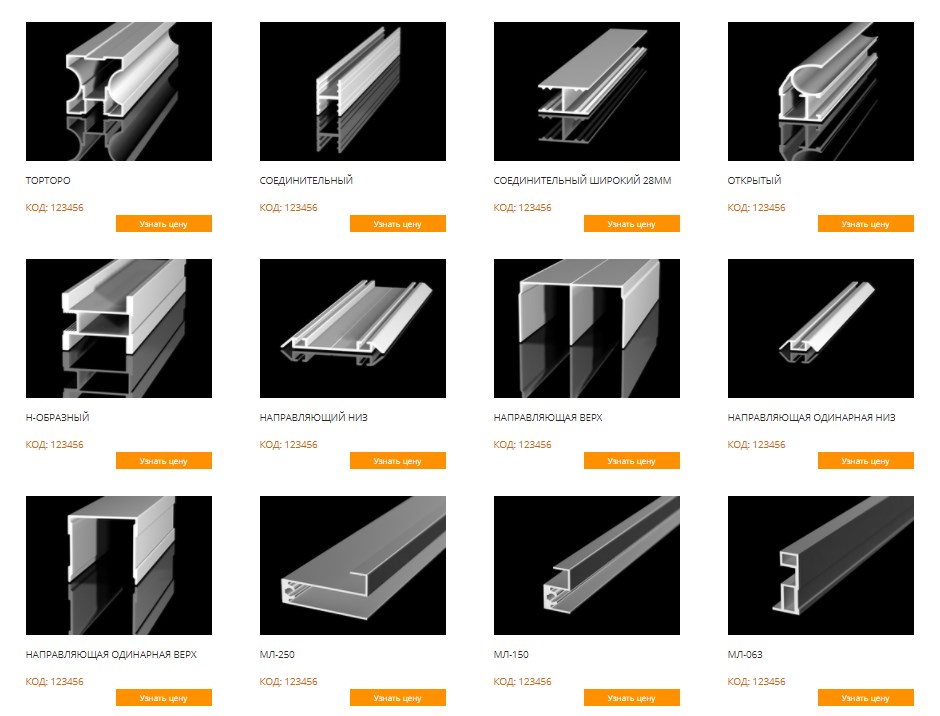Follow the НАПРАВЛЯЮЩАЯ ОДИНАРНАЯ ВЕРХ title link

click(111, 654)
